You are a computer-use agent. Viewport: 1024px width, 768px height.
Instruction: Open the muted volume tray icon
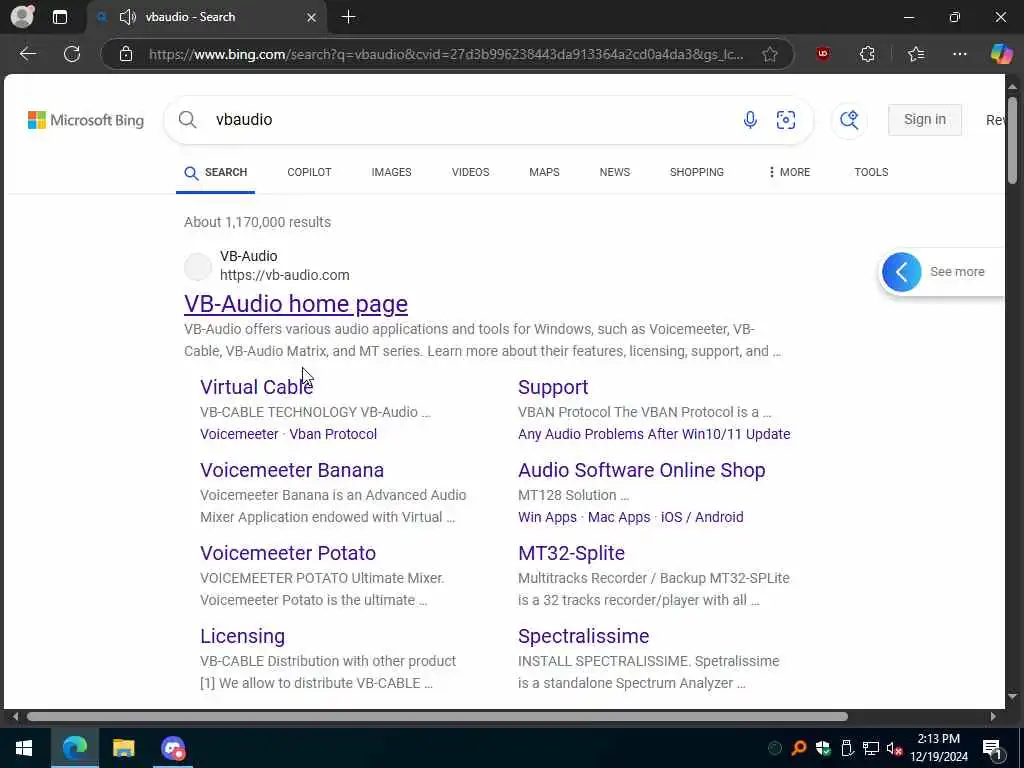tap(895, 748)
